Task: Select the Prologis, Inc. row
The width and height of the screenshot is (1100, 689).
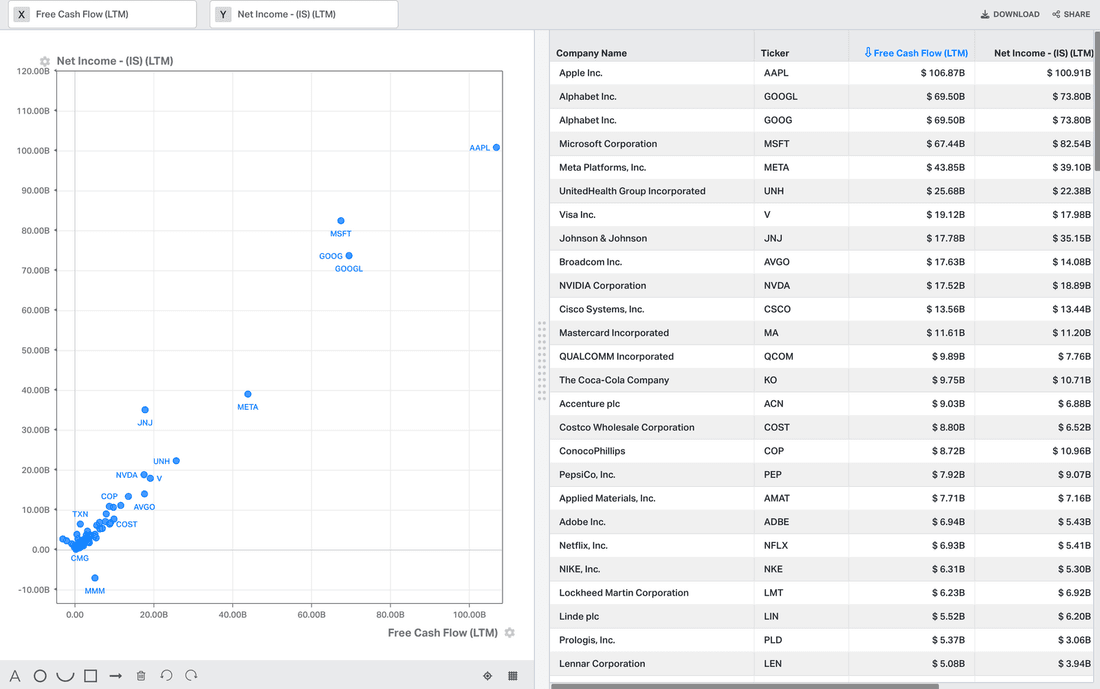Action: pos(822,640)
